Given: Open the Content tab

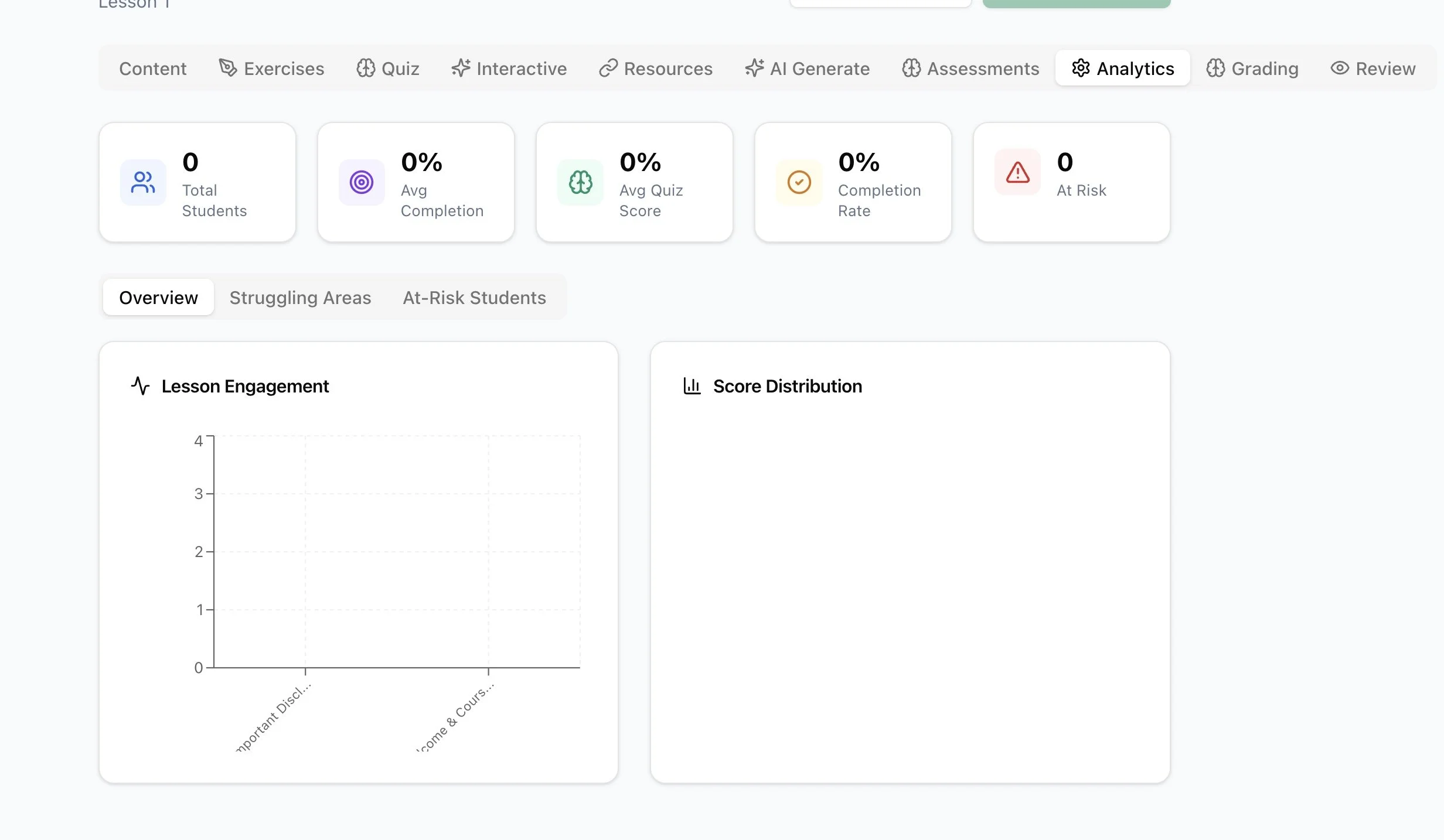Looking at the screenshot, I should (152, 69).
